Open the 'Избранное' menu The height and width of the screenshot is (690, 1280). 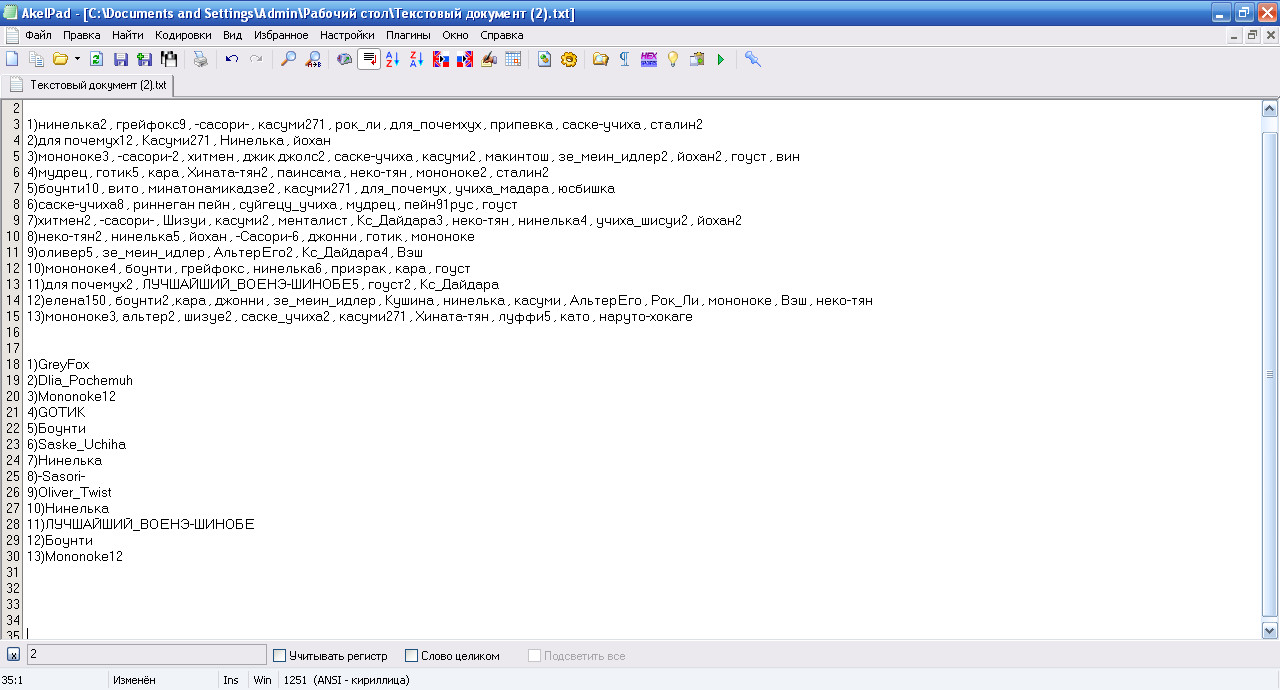pyautogui.click(x=281, y=35)
